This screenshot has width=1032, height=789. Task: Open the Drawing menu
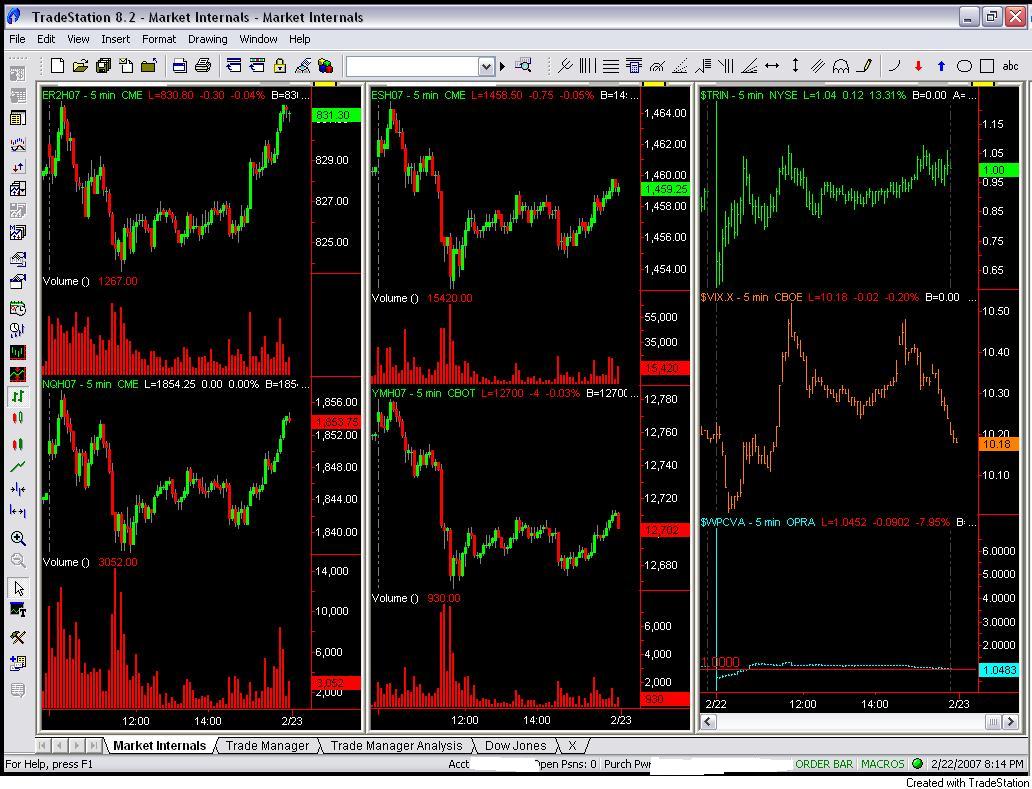tap(208, 39)
